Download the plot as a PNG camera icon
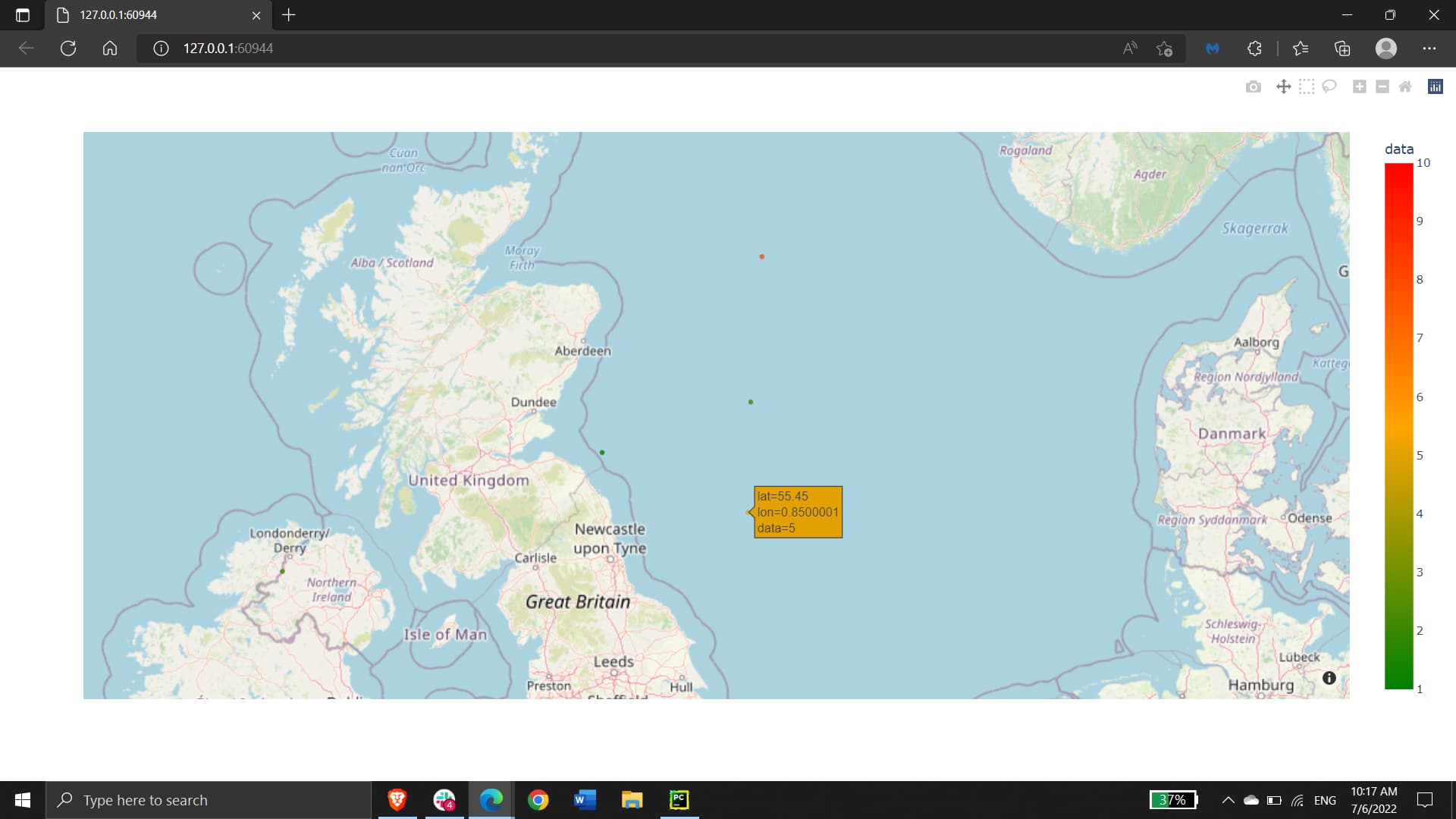This screenshot has width=1456, height=819. click(x=1254, y=86)
